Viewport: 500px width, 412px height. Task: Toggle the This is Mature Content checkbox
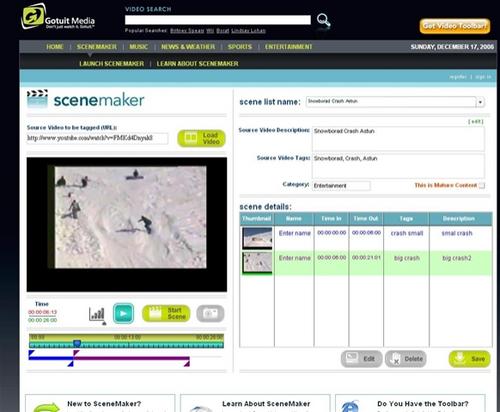[x=482, y=186]
